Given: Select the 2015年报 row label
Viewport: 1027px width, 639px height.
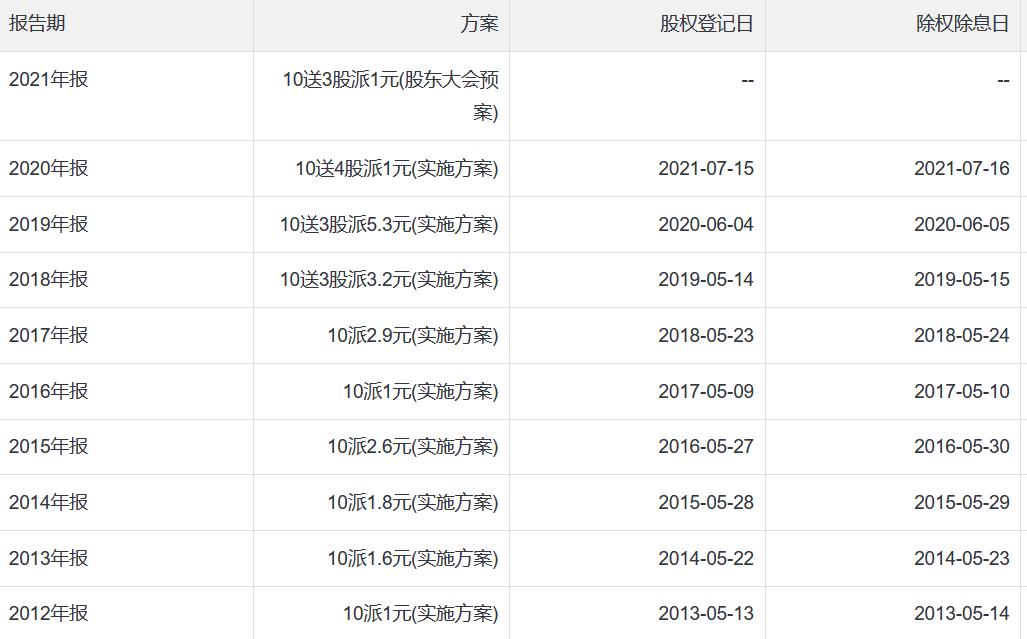Looking at the screenshot, I should [48, 446].
